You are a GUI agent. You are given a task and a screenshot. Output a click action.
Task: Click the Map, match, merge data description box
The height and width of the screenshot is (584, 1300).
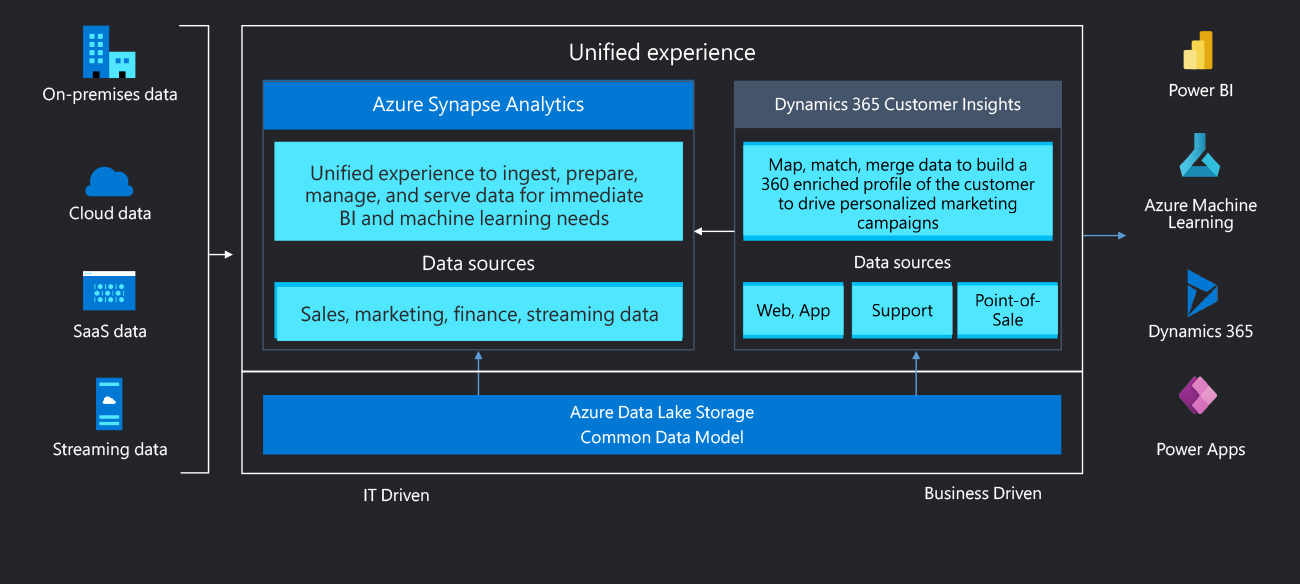pyautogui.click(x=897, y=192)
